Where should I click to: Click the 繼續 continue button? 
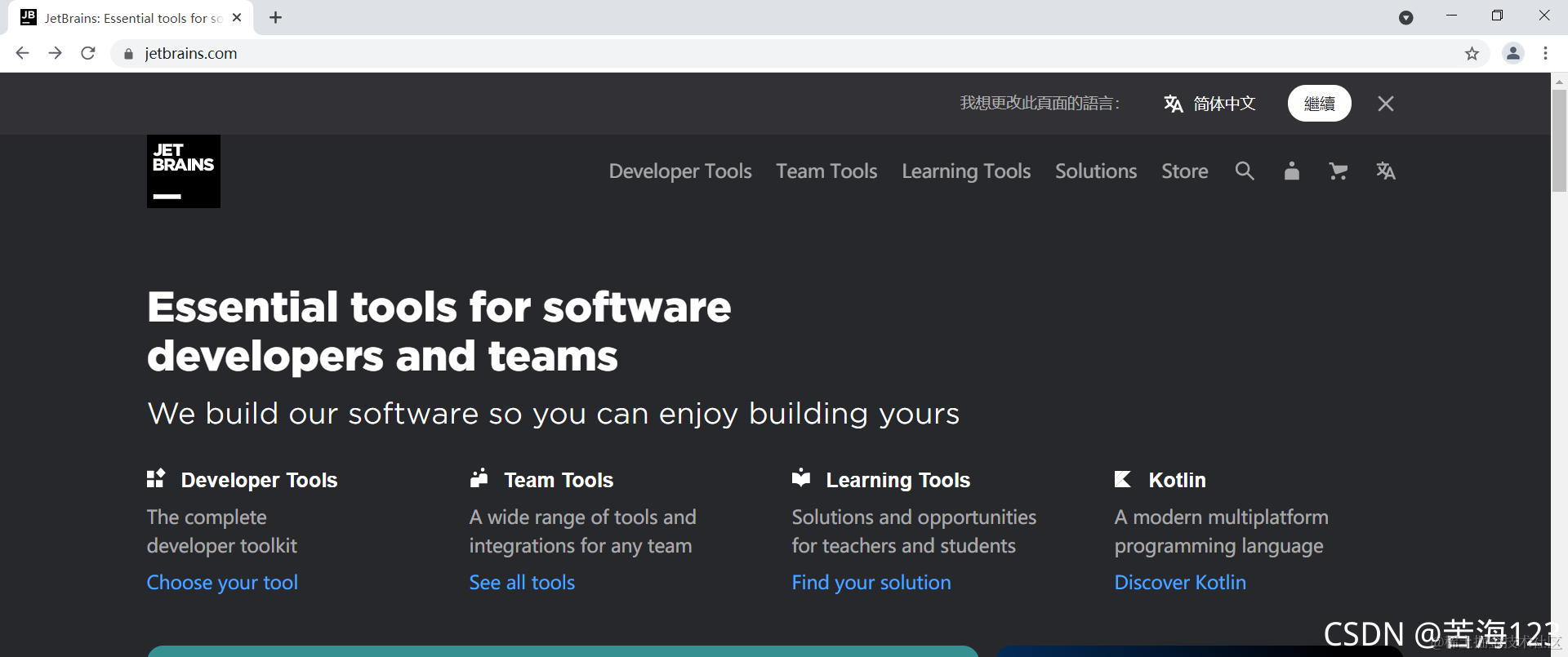(x=1320, y=104)
